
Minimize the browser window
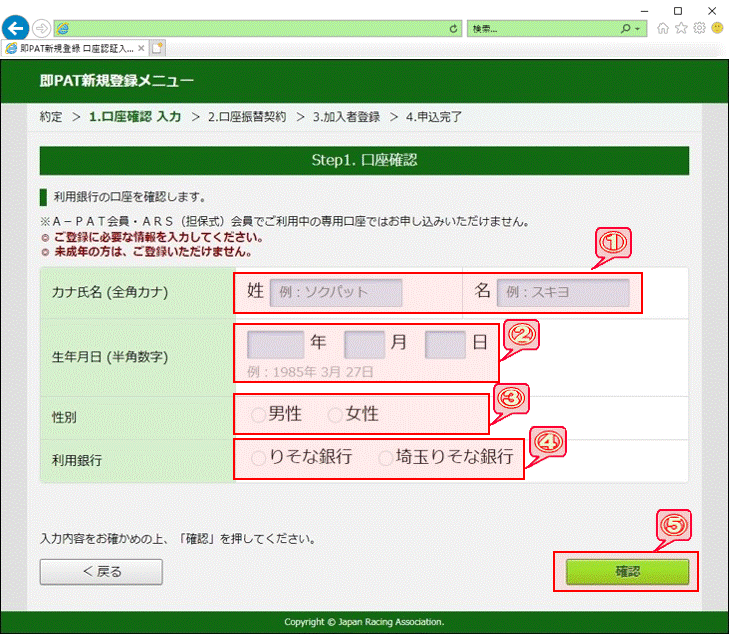coord(644,11)
